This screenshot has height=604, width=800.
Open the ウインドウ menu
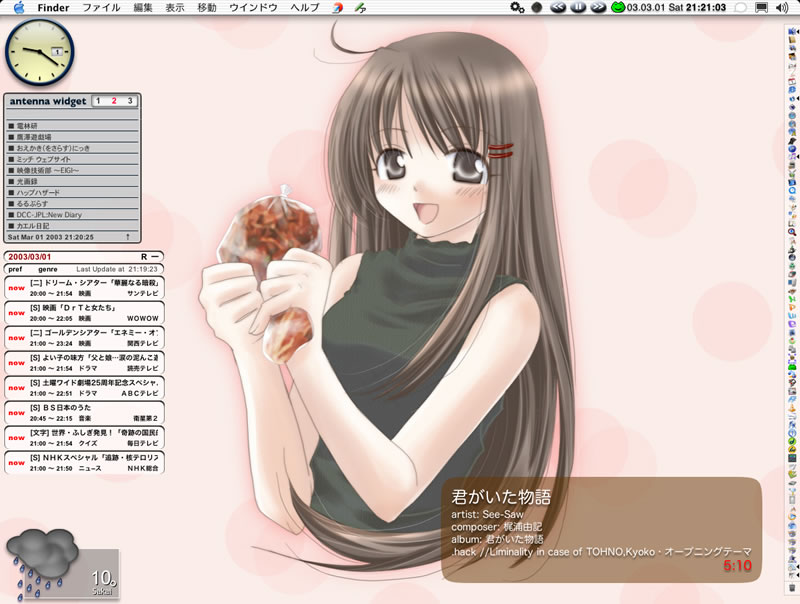(x=254, y=8)
